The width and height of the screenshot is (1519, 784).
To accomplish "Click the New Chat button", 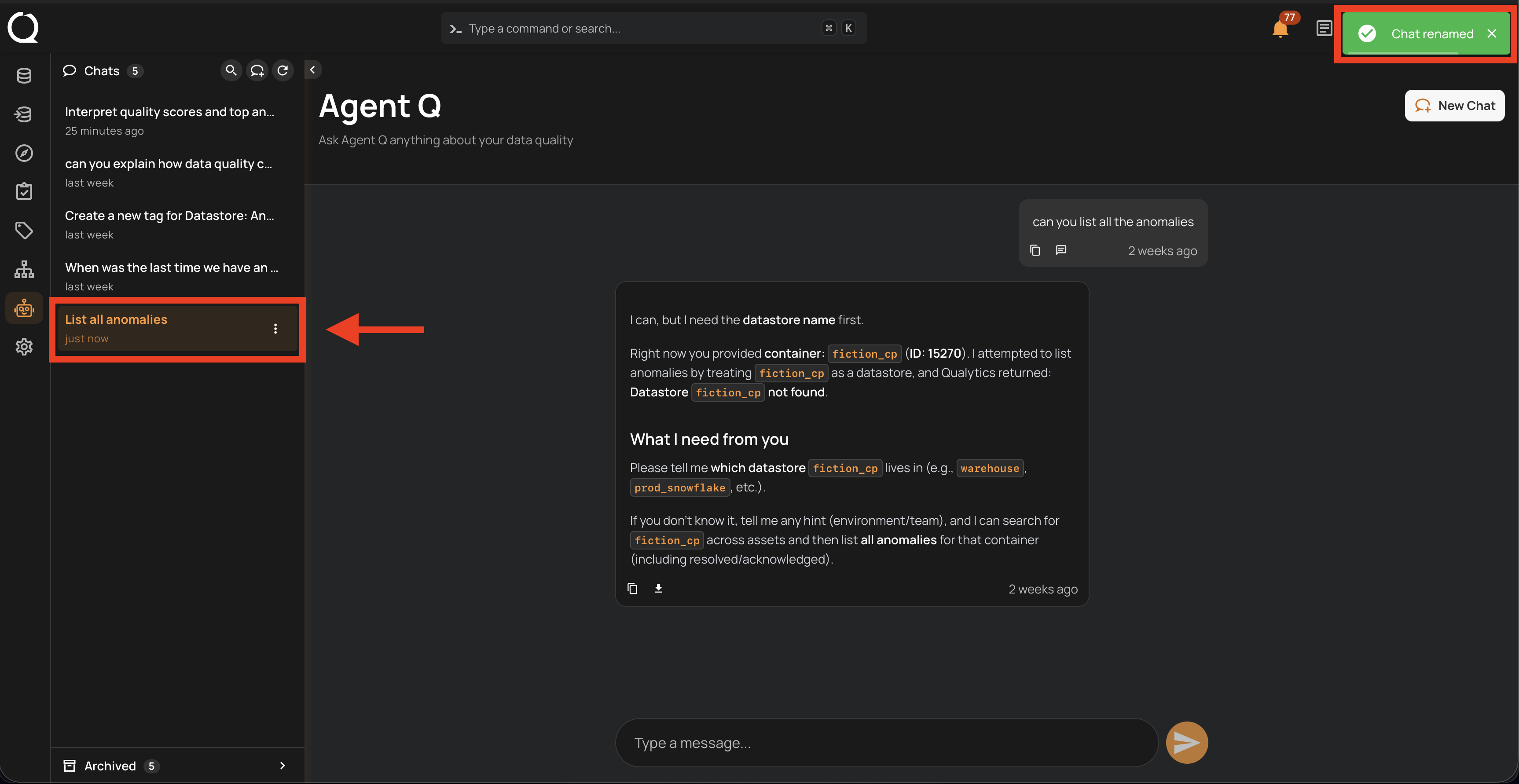I will tap(1454, 106).
